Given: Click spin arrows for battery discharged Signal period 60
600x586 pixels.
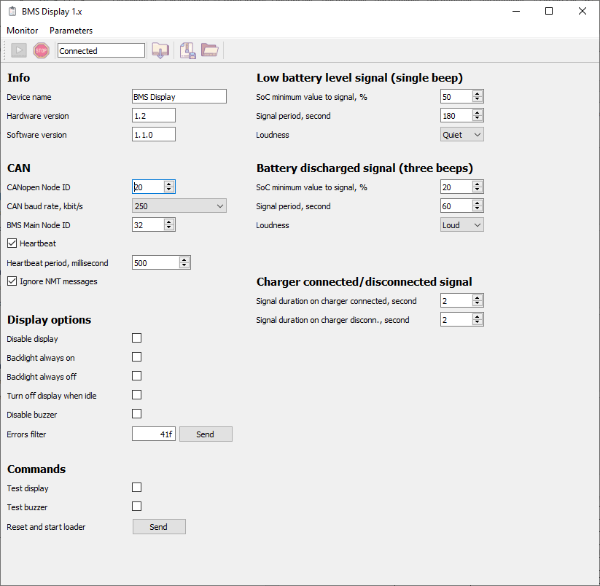Looking at the screenshot, I should click(477, 206).
